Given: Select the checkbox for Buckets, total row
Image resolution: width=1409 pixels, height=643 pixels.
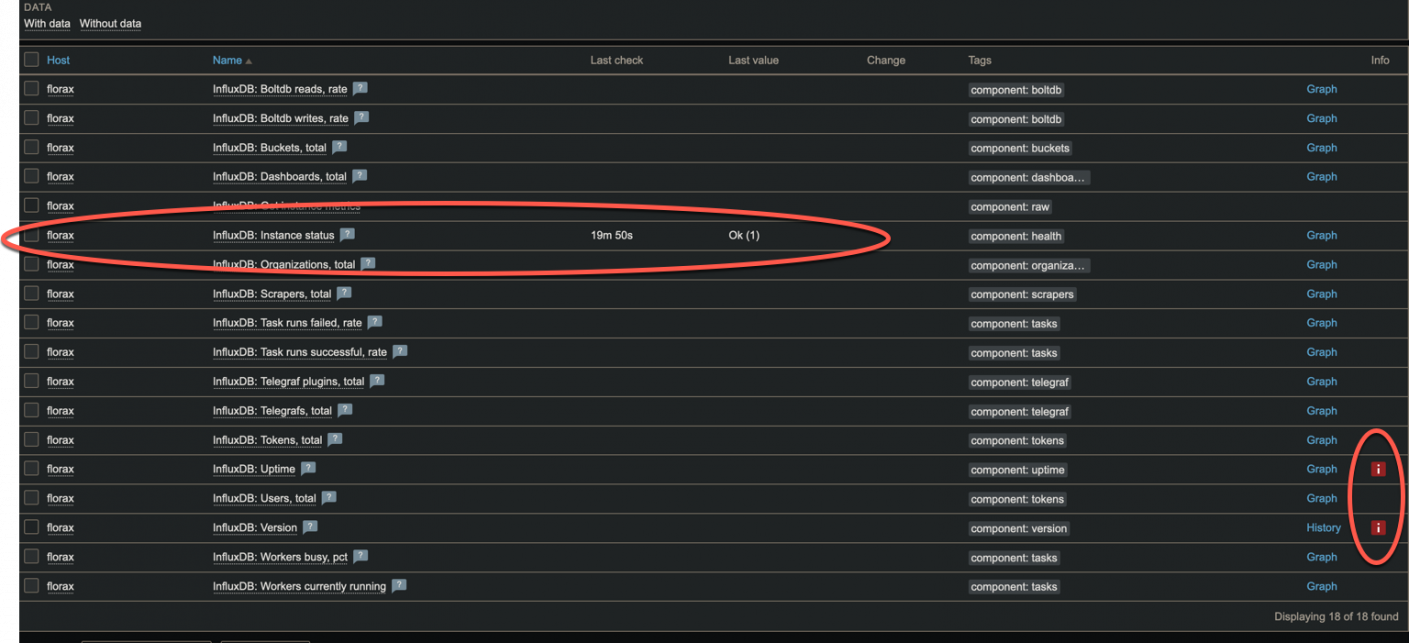Looking at the screenshot, I should (x=31, y=147).
